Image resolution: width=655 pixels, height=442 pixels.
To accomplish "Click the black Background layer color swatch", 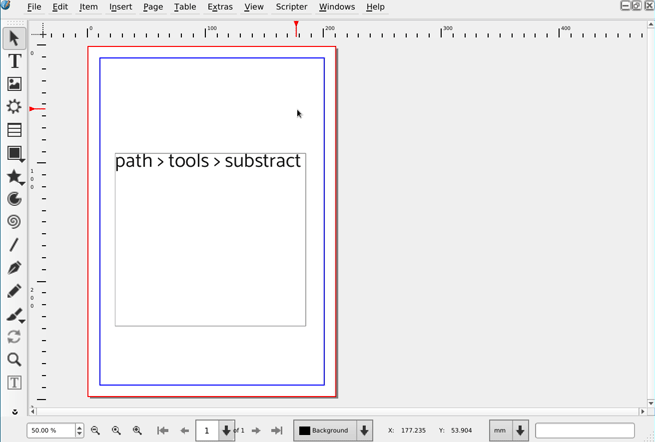I will point(305,431).
